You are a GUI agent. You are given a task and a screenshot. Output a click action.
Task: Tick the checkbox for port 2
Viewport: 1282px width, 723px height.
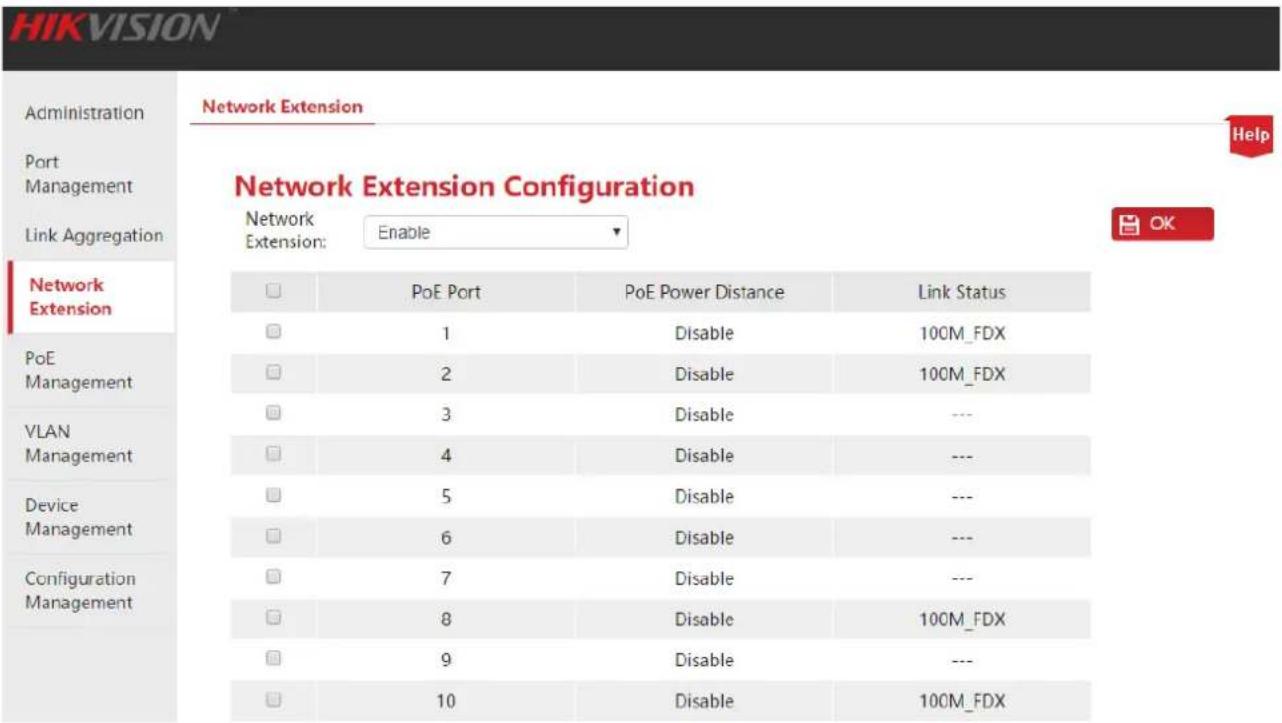pos(273,373)
